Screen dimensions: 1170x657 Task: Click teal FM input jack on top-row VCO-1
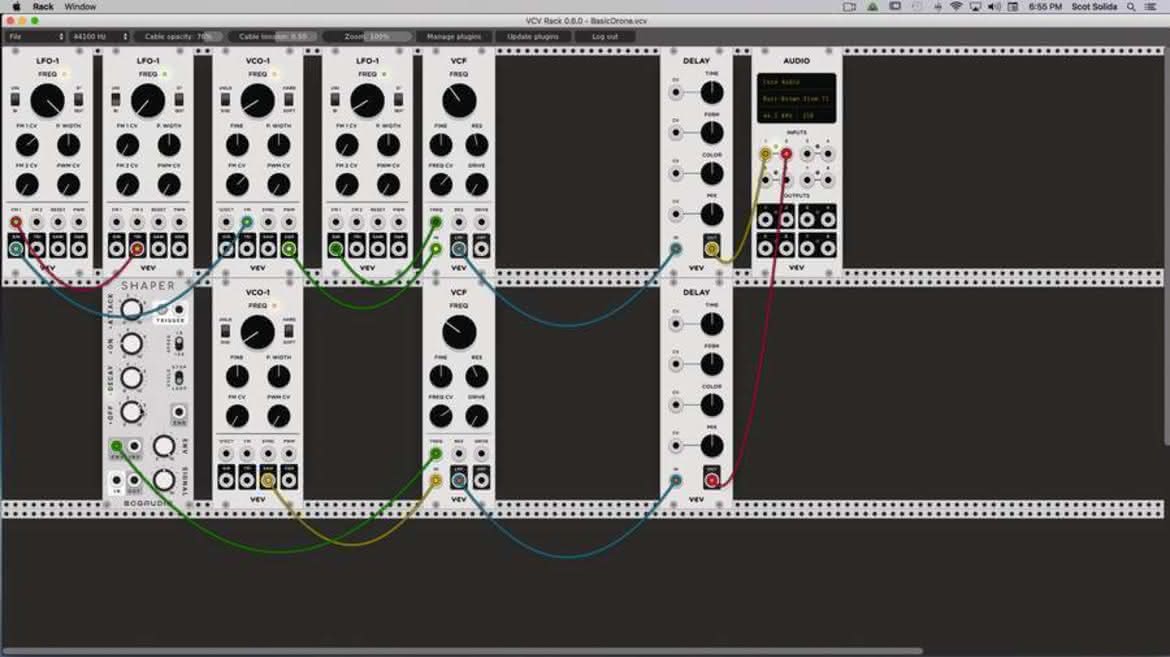coord(247,222)
